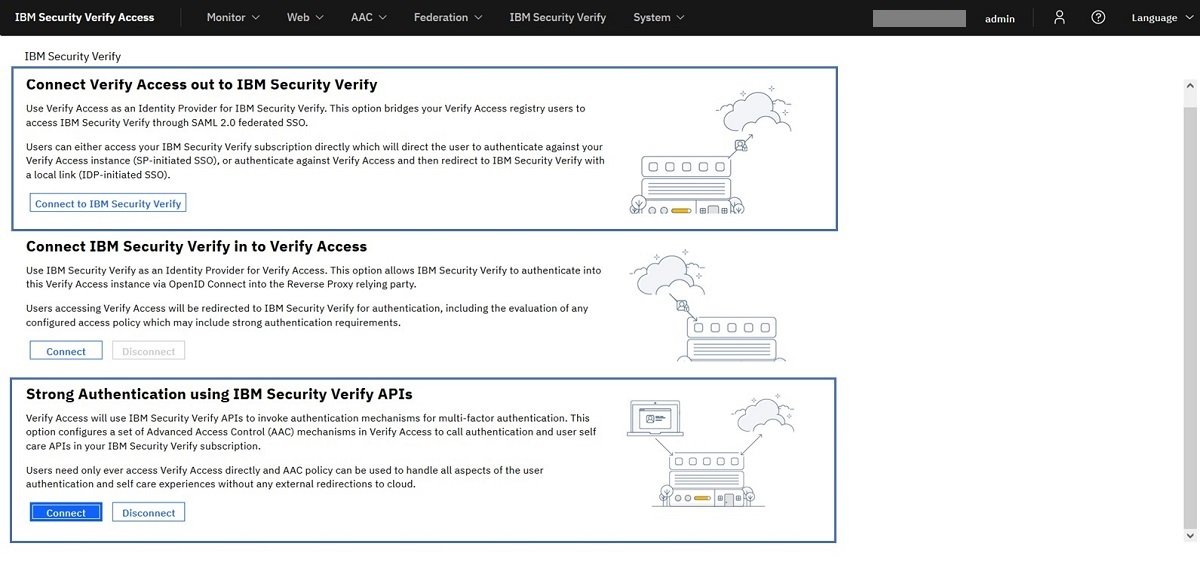Click Connect under Strong Authentication section
Viewport: 1200px width, 571px height.
[x=66, y=512]
